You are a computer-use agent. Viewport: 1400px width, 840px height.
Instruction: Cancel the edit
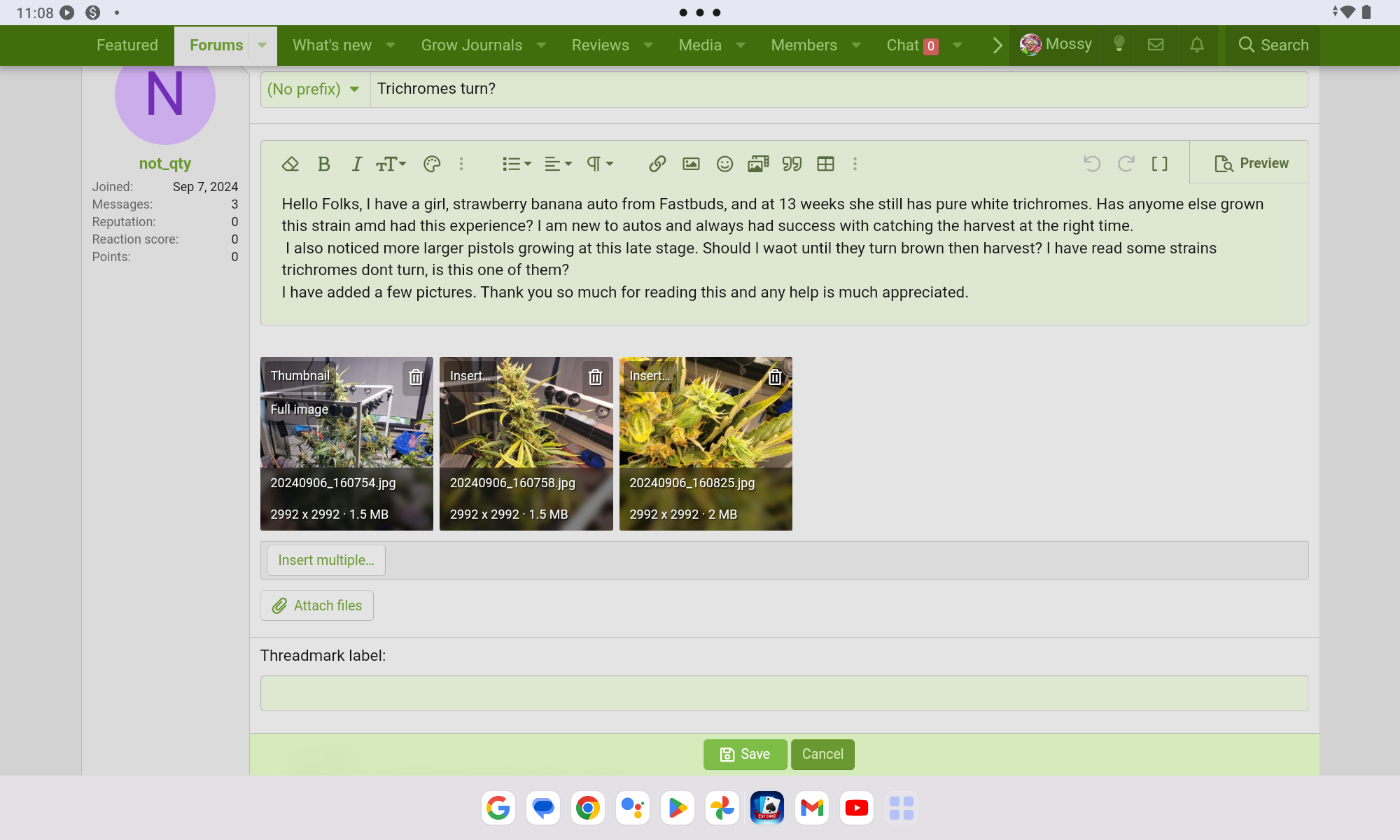[822, 755]
